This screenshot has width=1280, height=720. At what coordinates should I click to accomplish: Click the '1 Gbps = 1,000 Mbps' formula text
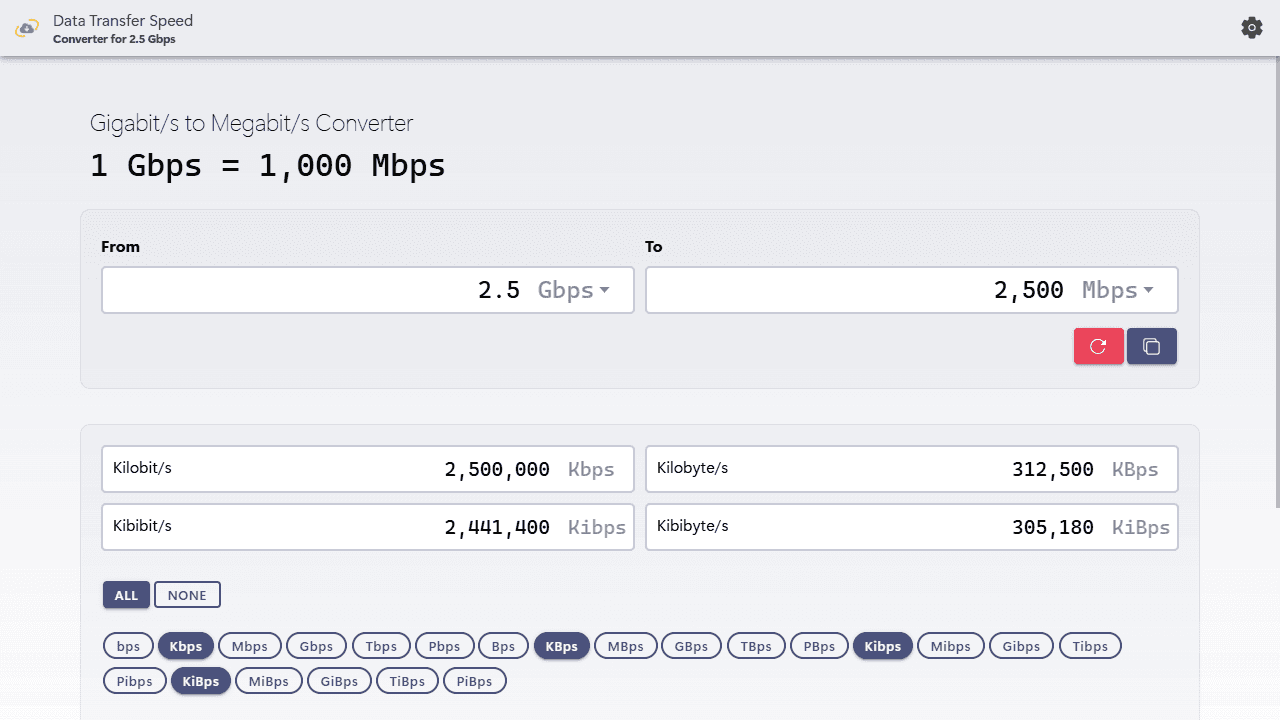pos(268,165)
